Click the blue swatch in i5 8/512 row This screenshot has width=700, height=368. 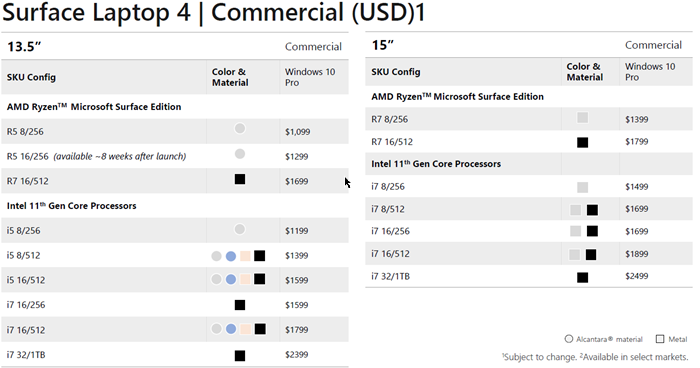point(231,256)
